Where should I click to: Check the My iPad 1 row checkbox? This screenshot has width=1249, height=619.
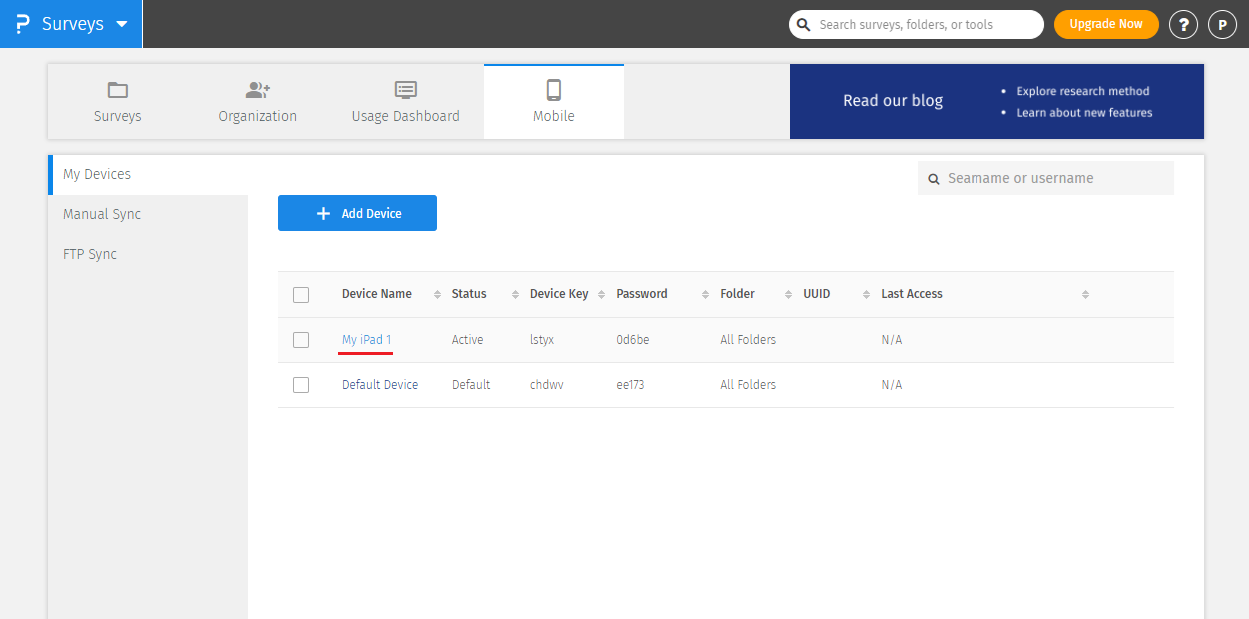point(301,340)
